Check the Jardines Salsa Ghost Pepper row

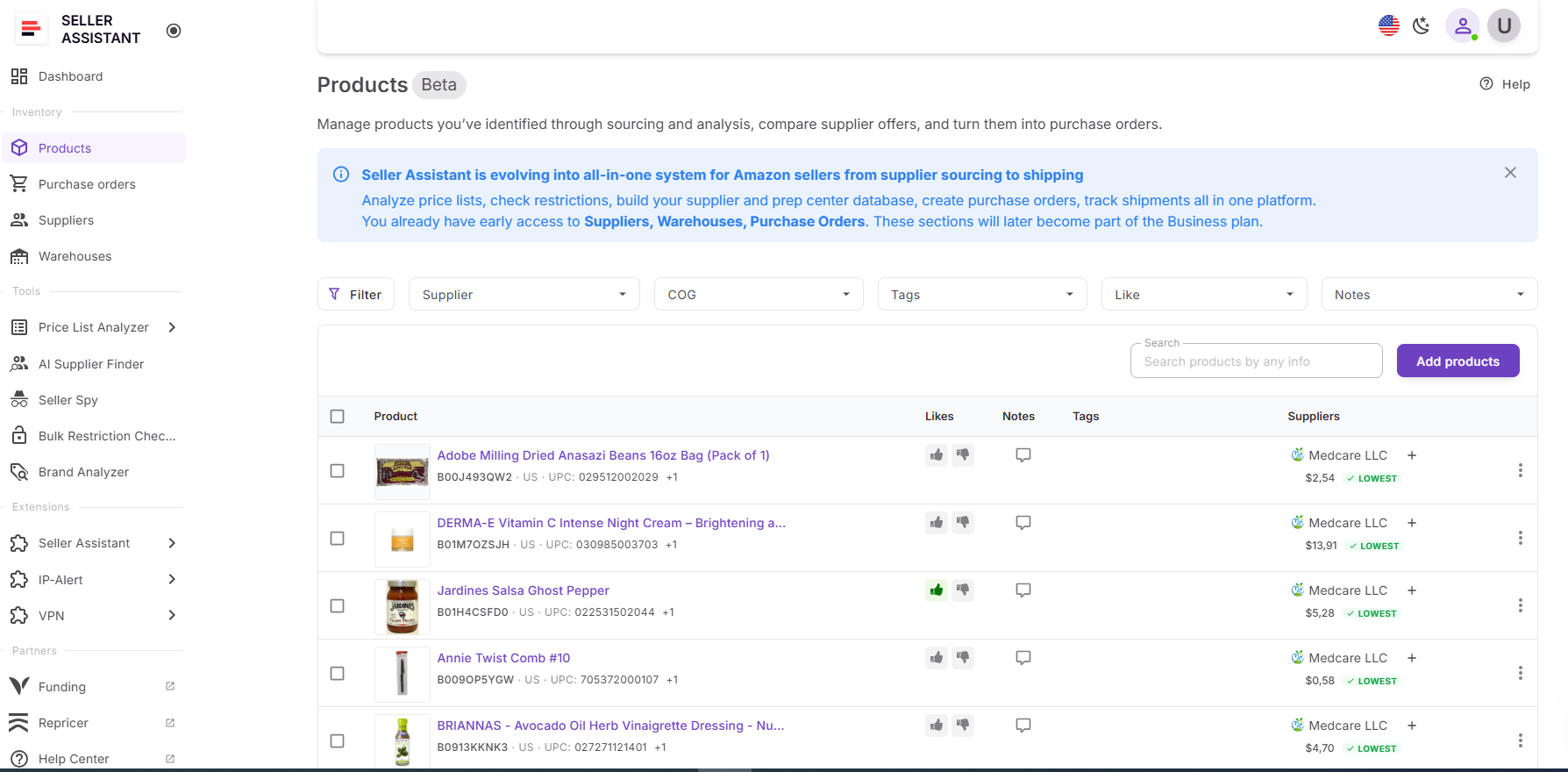point(337,606)
